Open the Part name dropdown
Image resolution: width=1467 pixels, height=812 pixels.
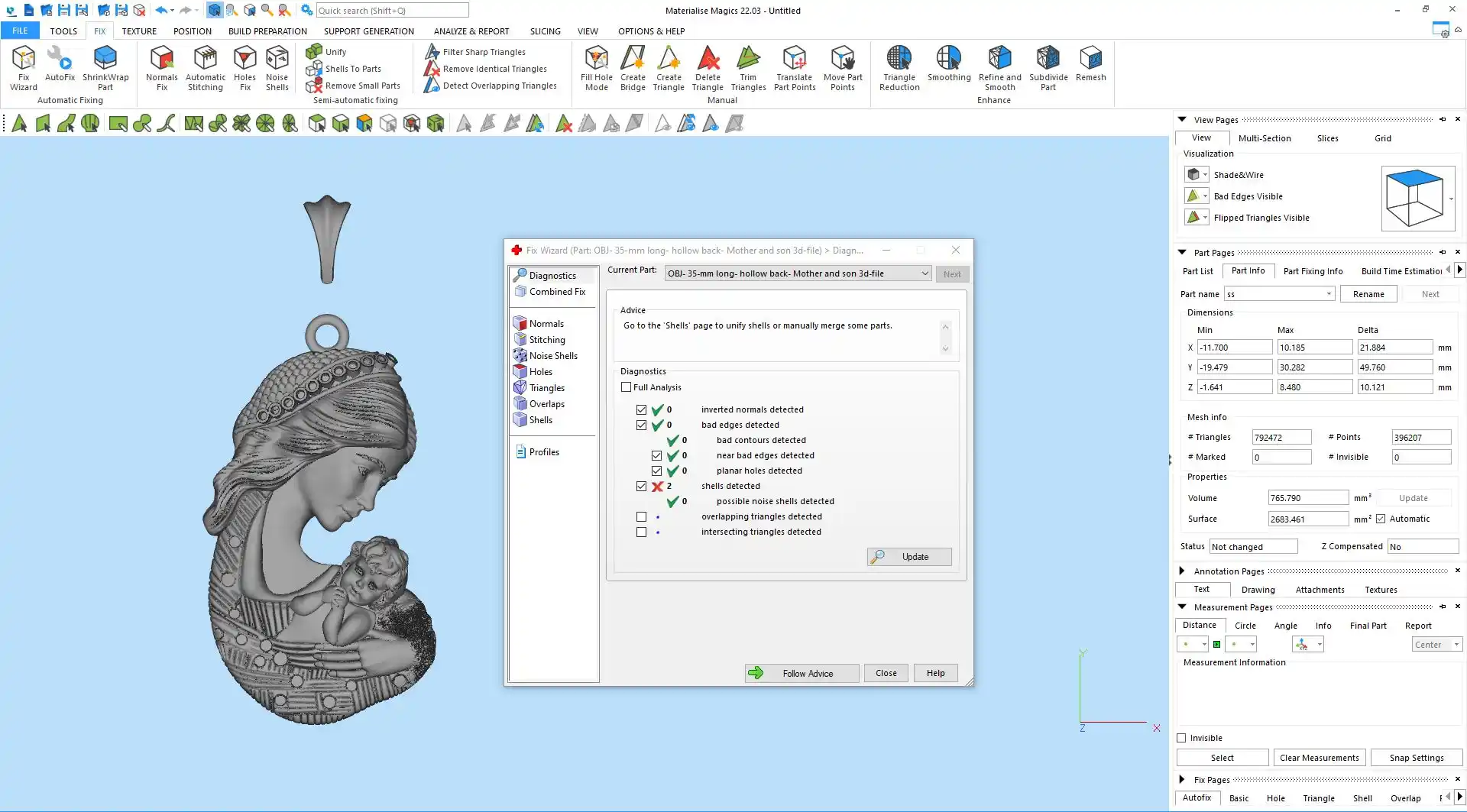[1329, 294]
